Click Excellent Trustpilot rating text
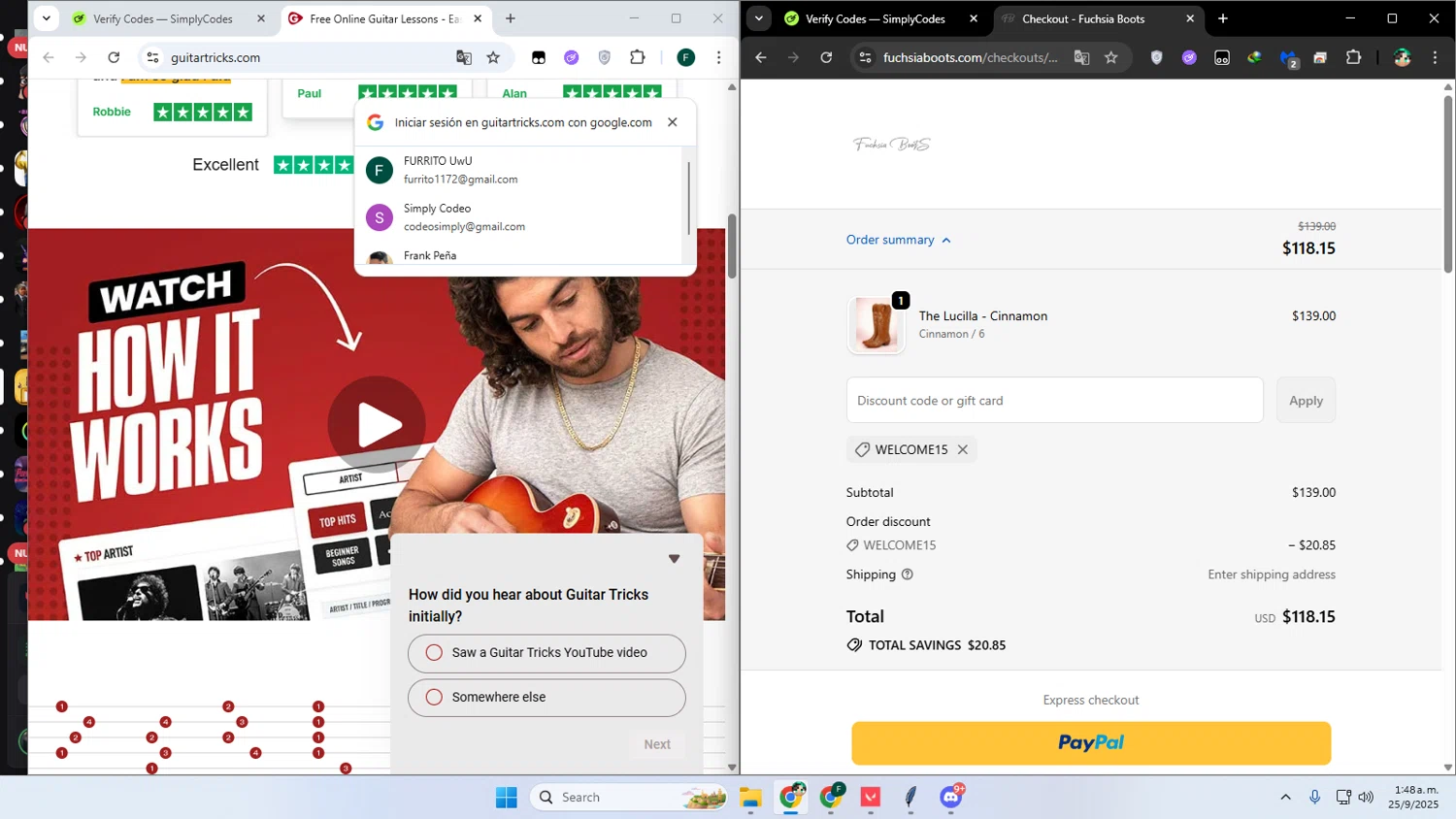The image size is (1456, 819). click(x=225, y=165)
